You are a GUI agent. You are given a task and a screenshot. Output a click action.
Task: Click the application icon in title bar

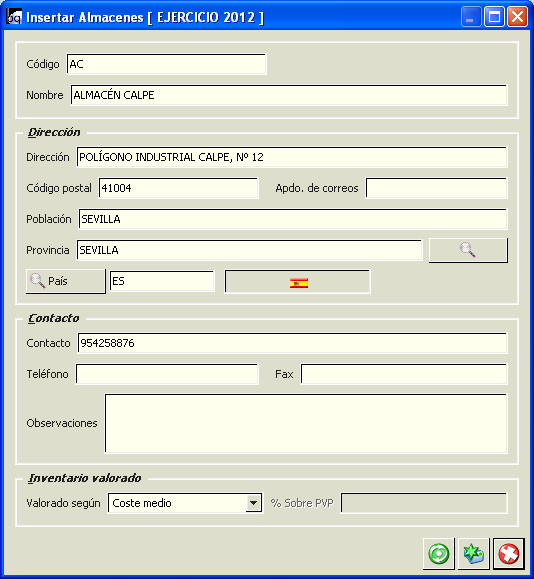[x=14, y=17]
